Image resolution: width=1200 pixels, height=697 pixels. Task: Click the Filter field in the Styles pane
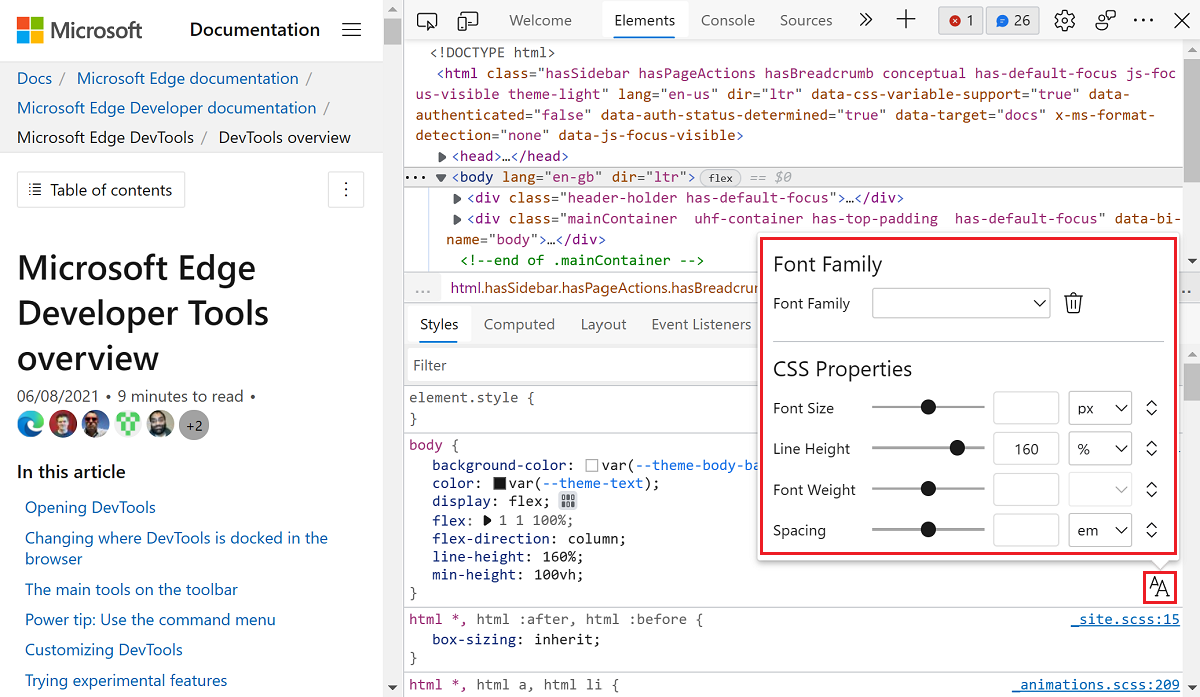pos(500,365)
